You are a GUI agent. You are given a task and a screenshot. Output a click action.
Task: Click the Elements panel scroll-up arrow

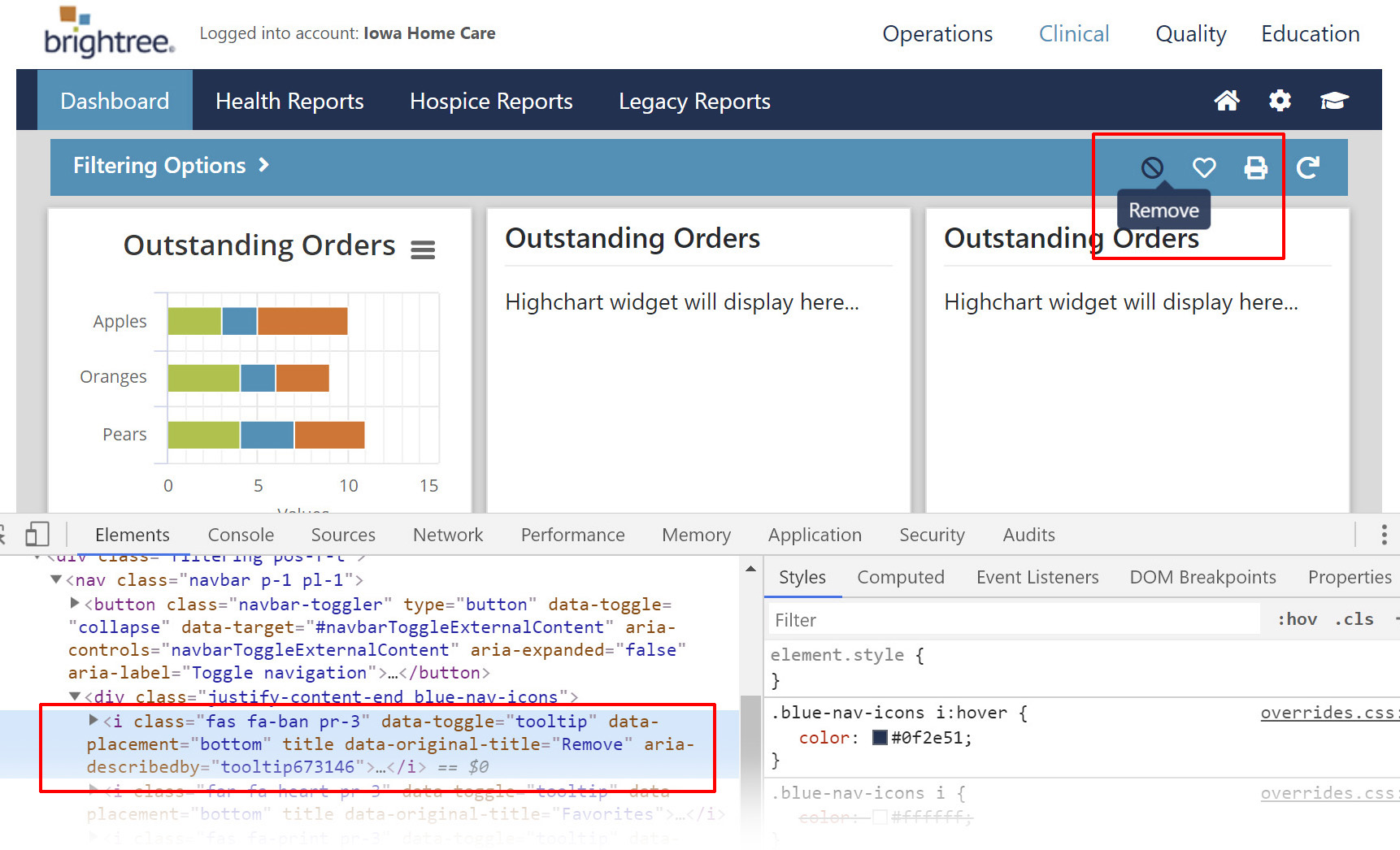750,568
